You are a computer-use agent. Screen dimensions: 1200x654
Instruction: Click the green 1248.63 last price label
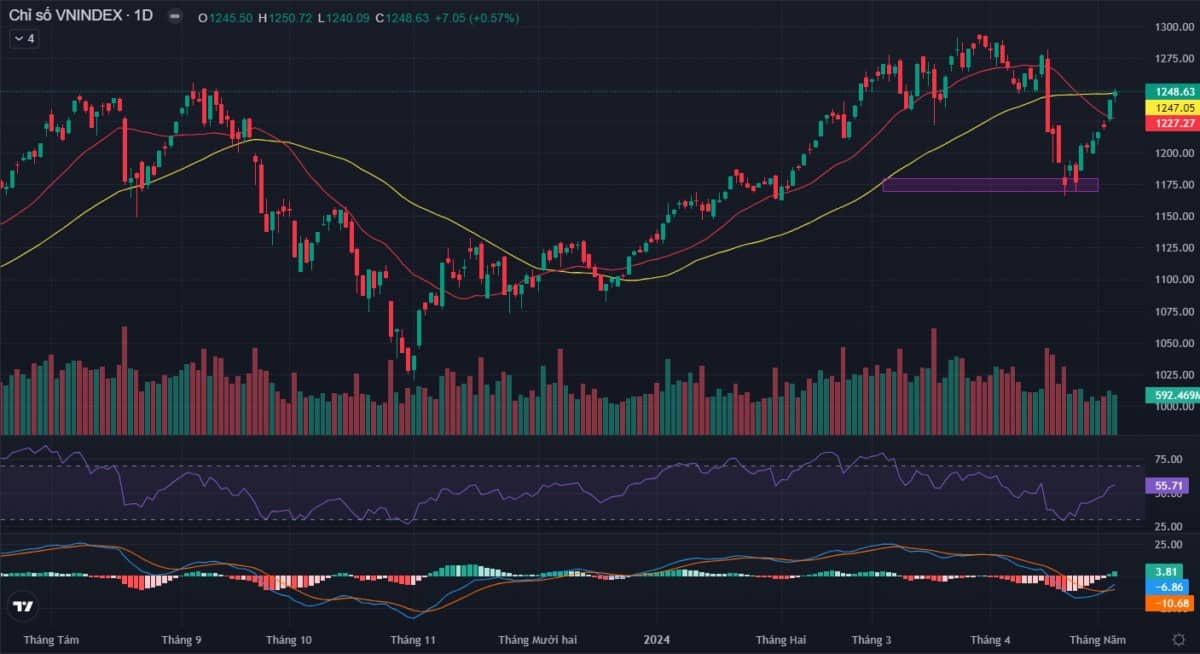point(1172,91)
